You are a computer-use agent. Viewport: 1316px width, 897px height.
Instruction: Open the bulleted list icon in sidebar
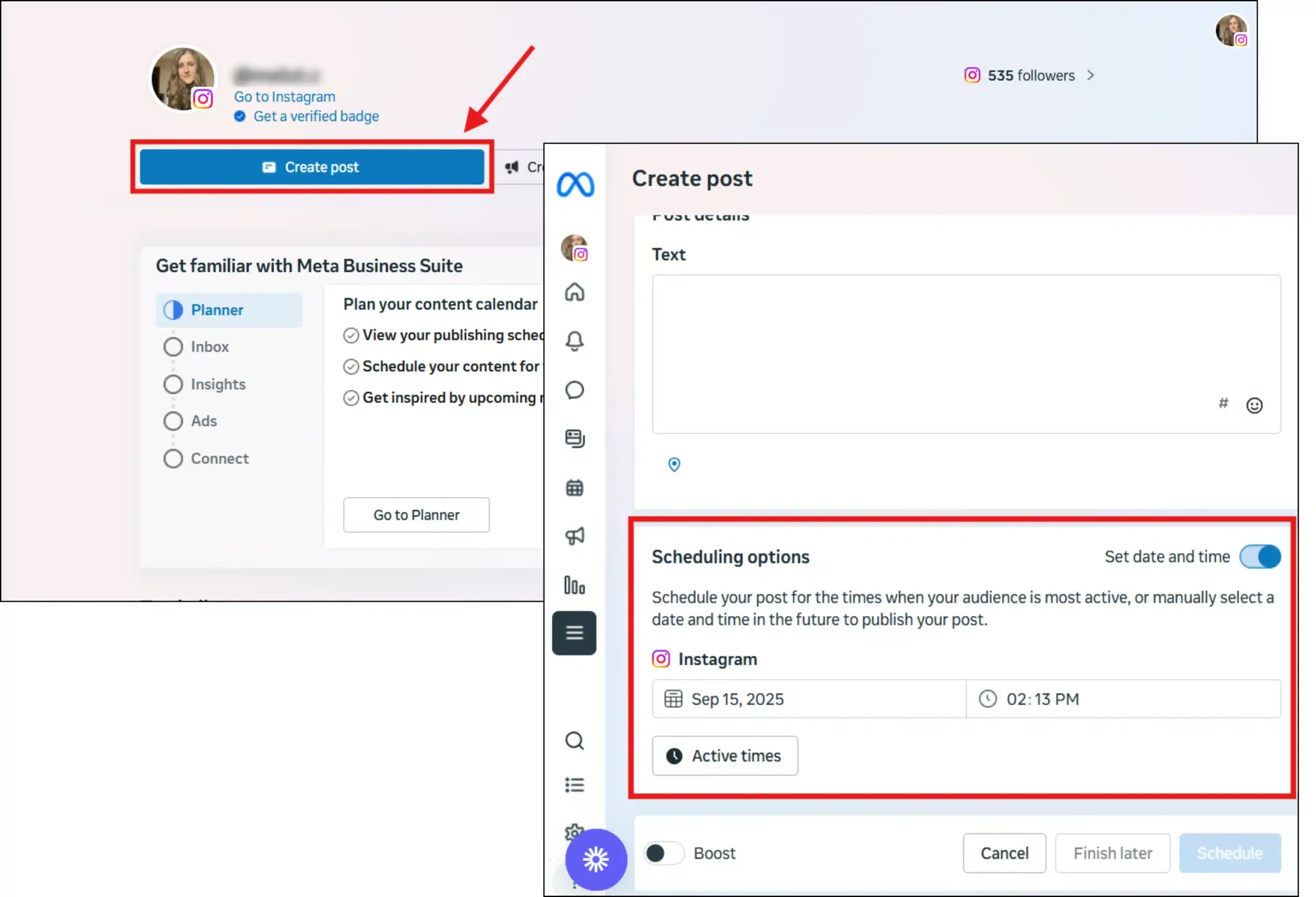[574, 785]
